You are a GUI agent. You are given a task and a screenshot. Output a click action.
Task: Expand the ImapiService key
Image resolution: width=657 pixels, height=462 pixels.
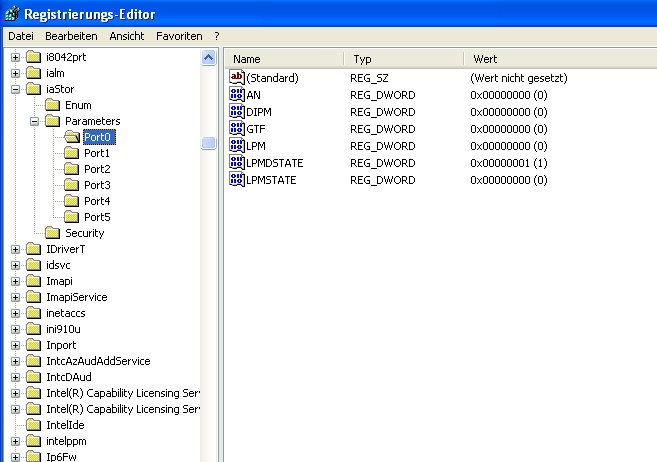pyautogui.click(x=16, y=297)
